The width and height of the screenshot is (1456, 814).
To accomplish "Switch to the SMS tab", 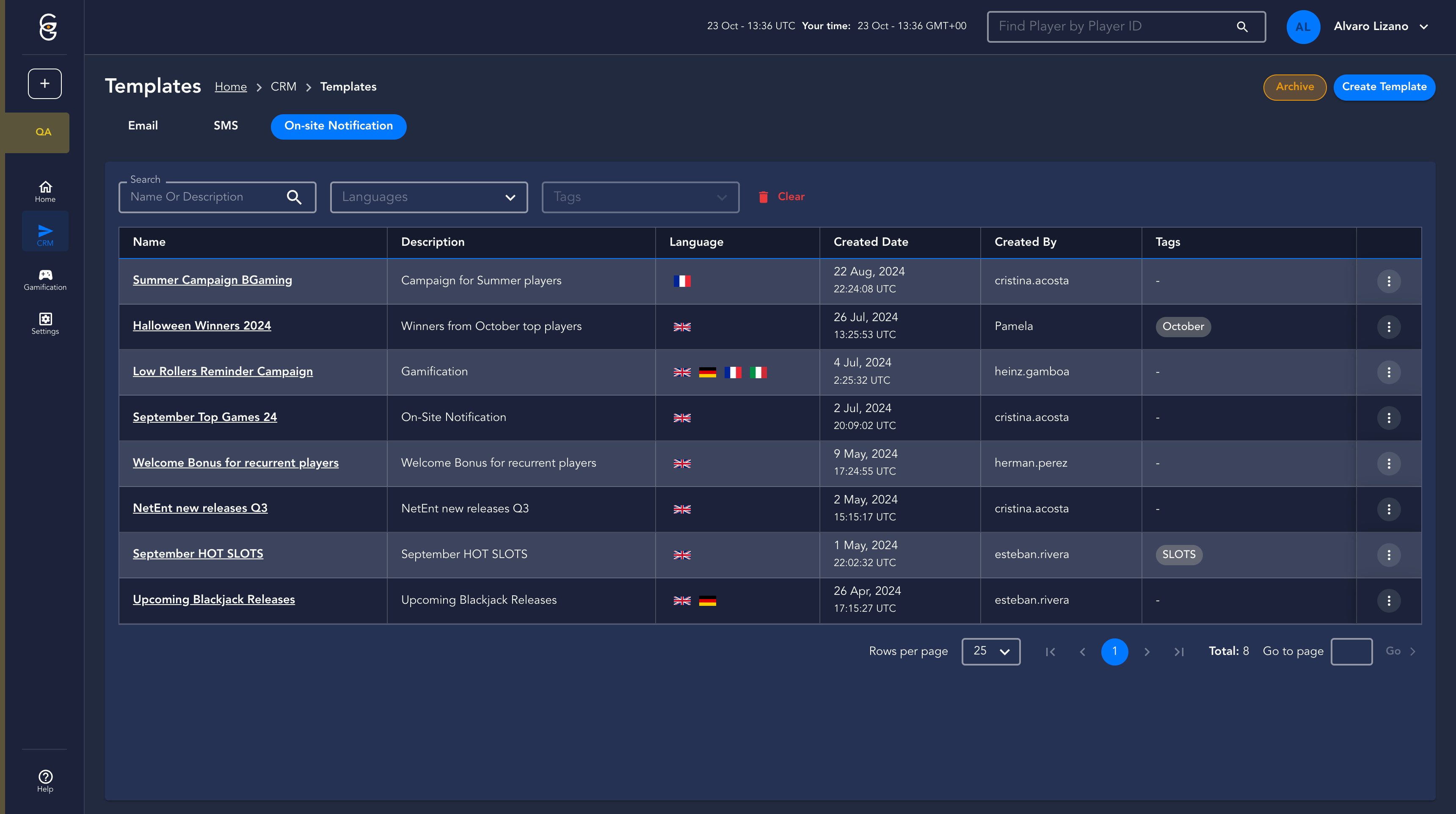I will click(x=226, y=125).
